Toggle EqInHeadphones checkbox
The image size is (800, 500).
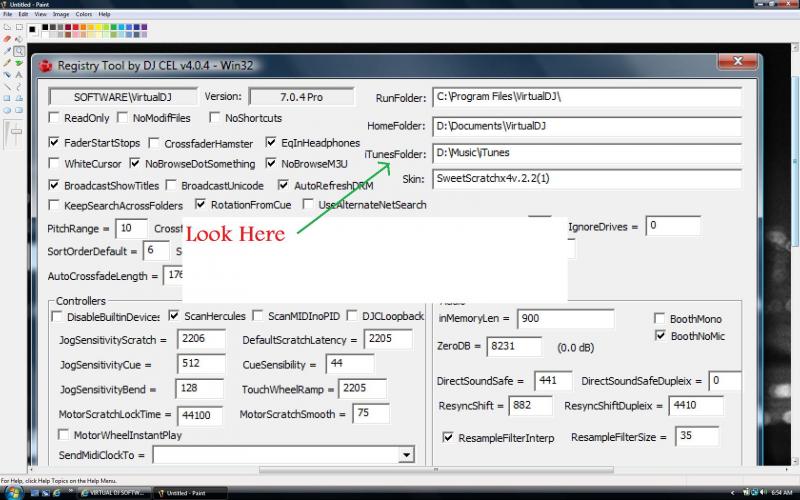point(271,142)
